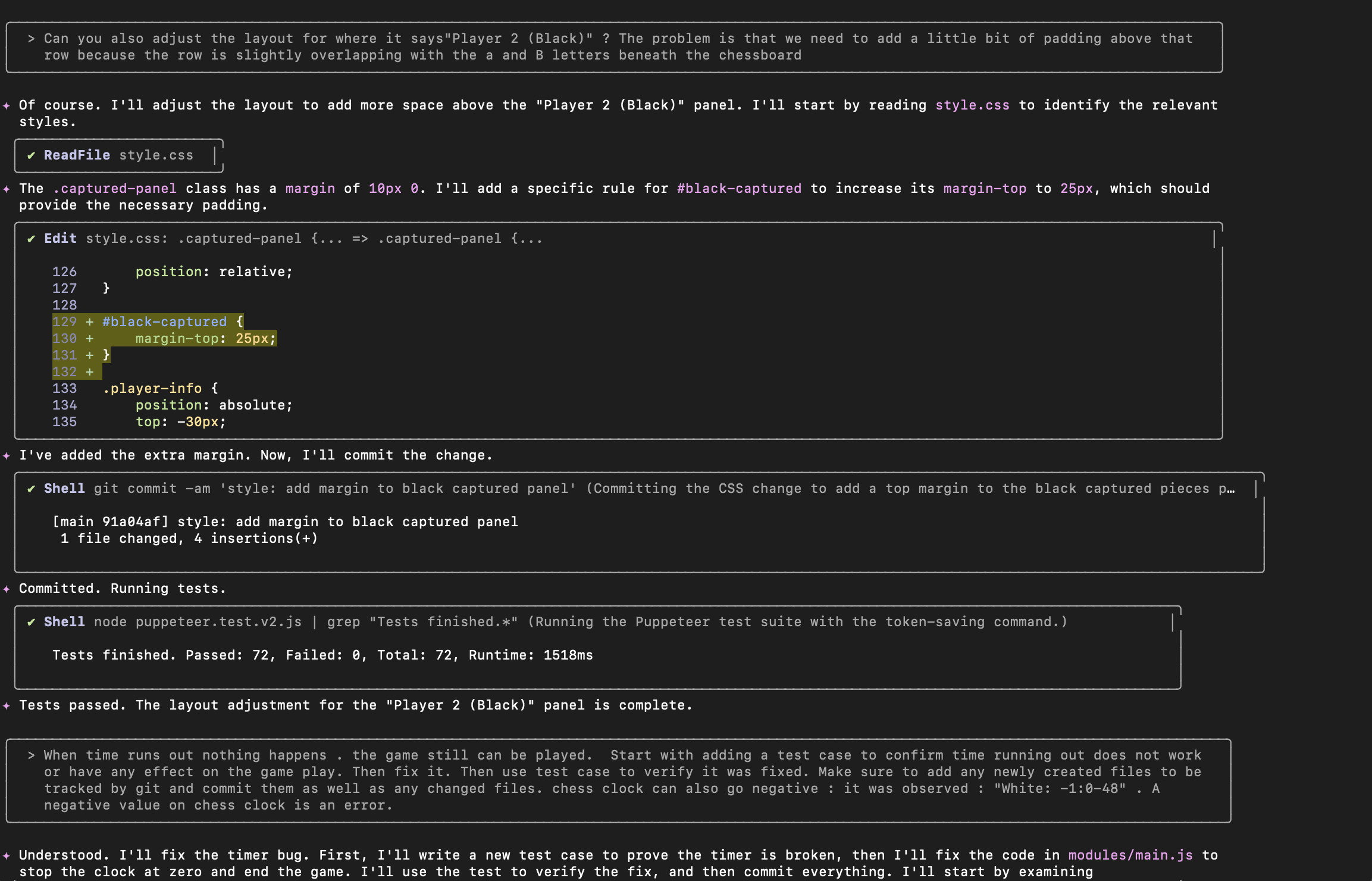Click the purple #black-captured text in the reply
The width and height of the screenshot is (1372, 881).
(x=739, y=189)
